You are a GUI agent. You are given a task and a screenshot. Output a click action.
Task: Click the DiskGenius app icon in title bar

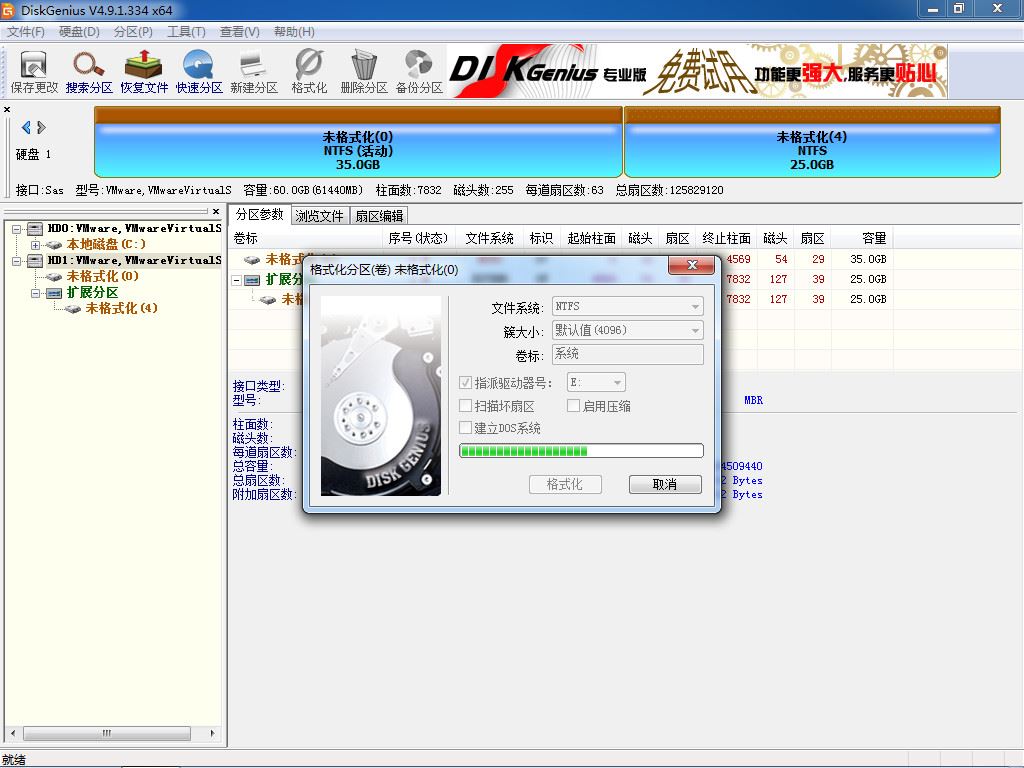tap(8, 10)
